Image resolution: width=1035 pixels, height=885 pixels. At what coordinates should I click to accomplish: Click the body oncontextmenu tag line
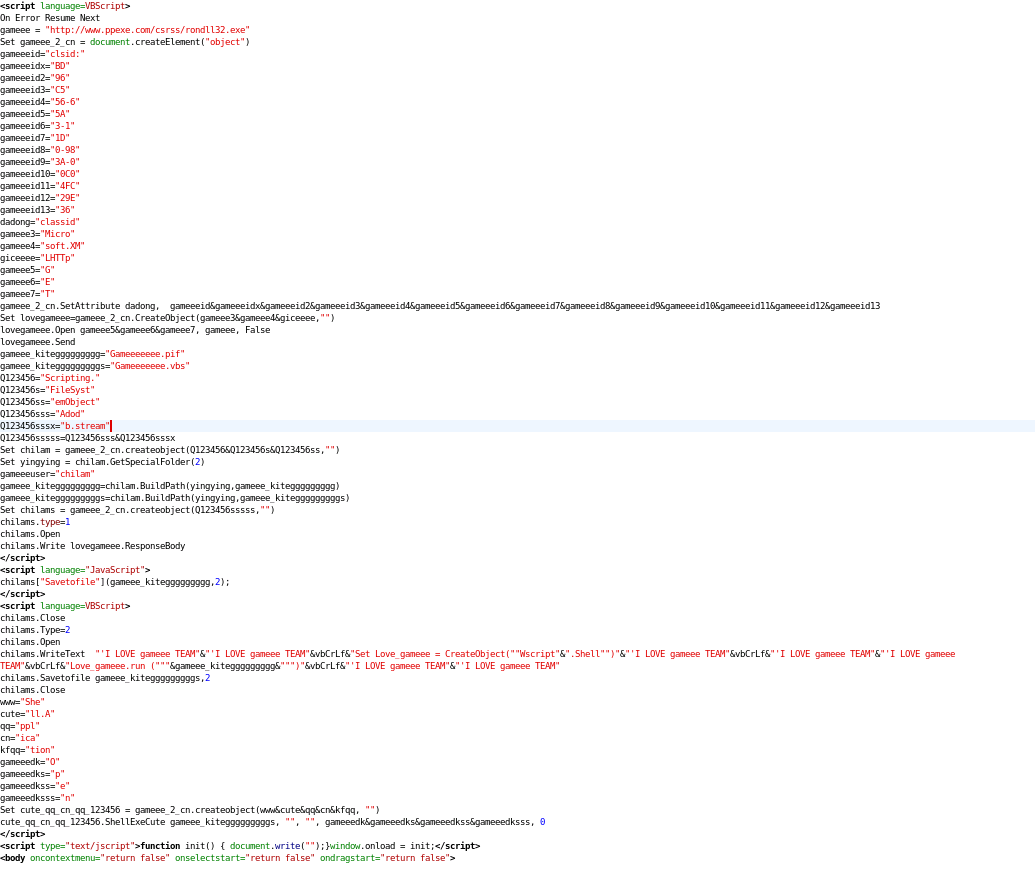[228, 858]
